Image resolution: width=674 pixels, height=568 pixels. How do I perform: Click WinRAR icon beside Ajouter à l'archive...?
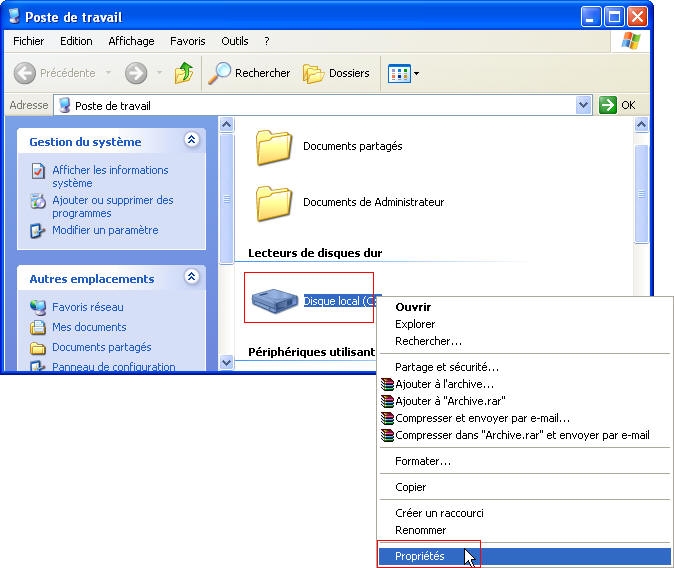[x=387, y=384]
